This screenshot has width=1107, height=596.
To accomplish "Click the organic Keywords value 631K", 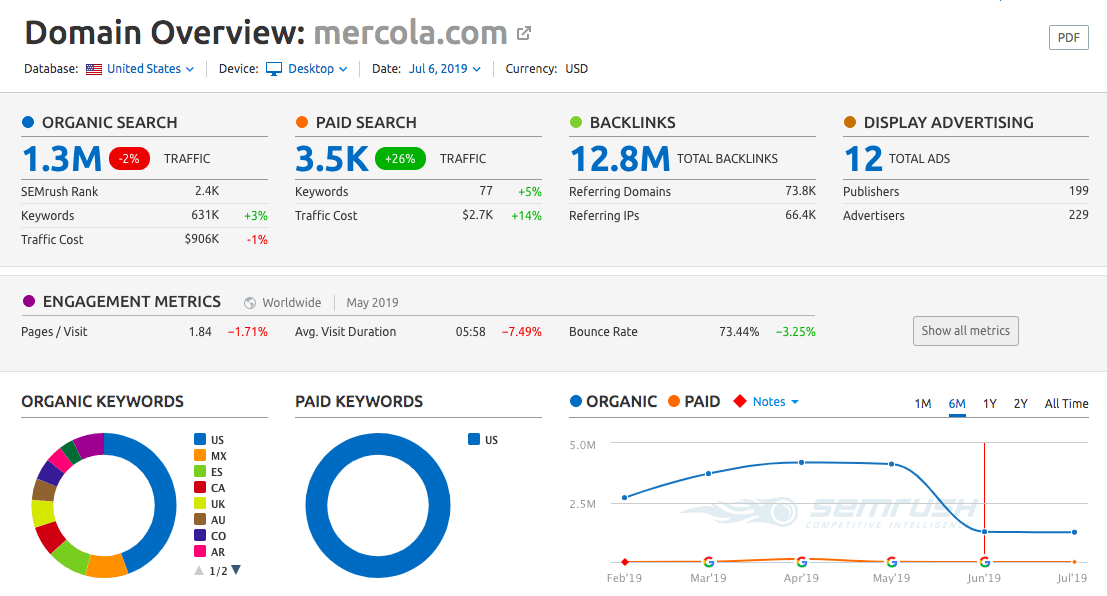I will pos(205,215).
